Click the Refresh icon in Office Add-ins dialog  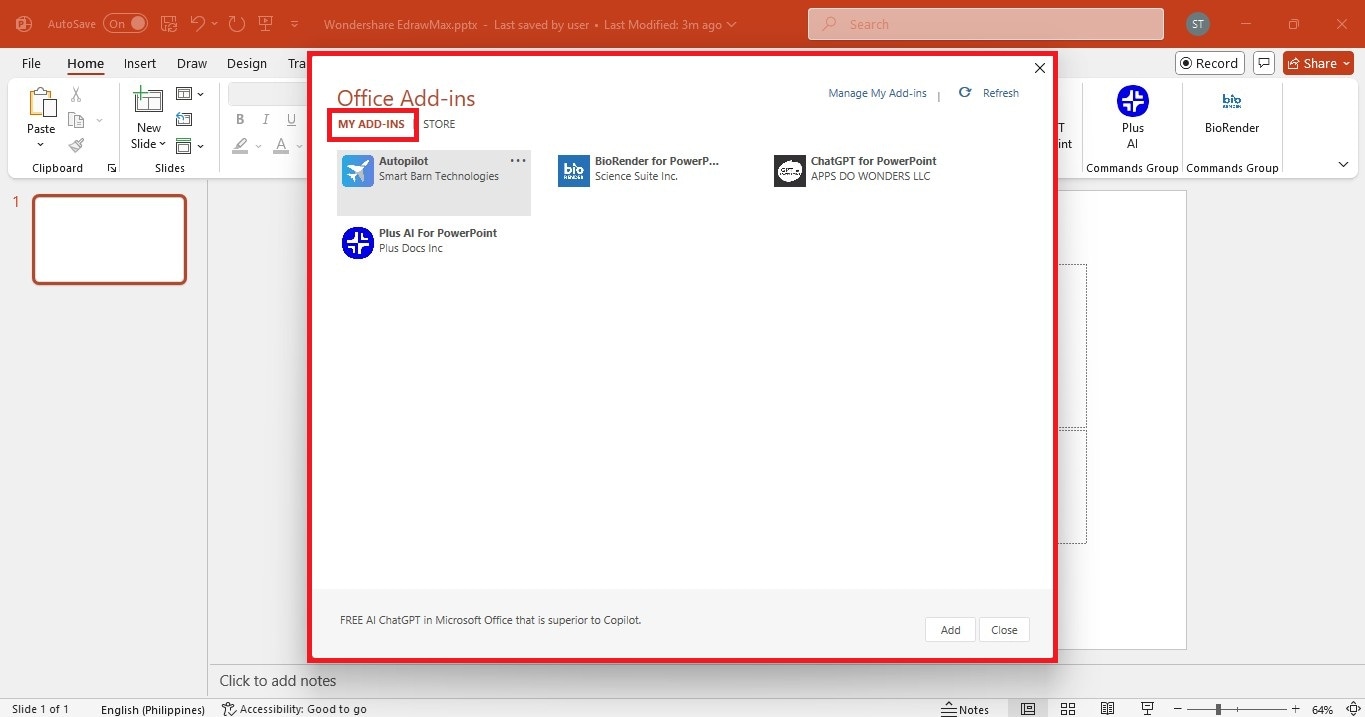click(x=965, y=92)
